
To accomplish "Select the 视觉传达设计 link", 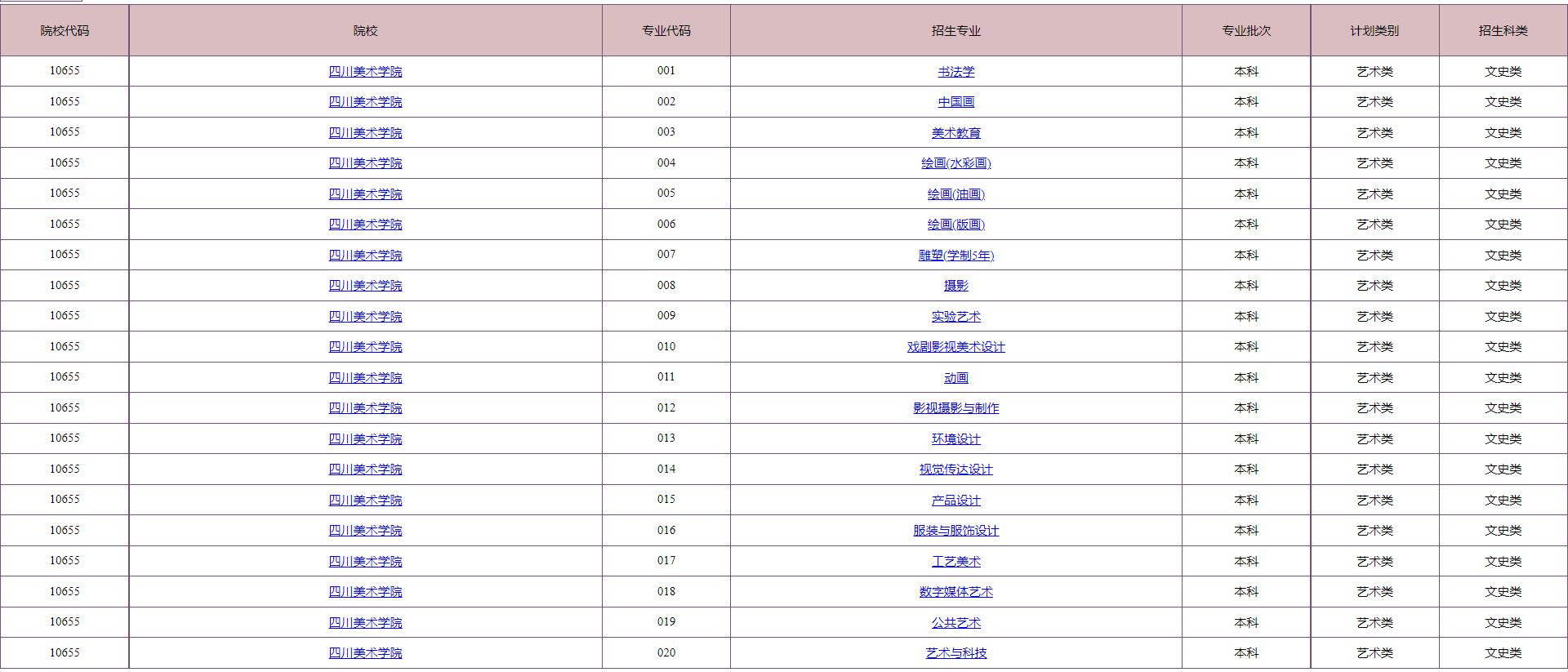I will coord(955,470).
